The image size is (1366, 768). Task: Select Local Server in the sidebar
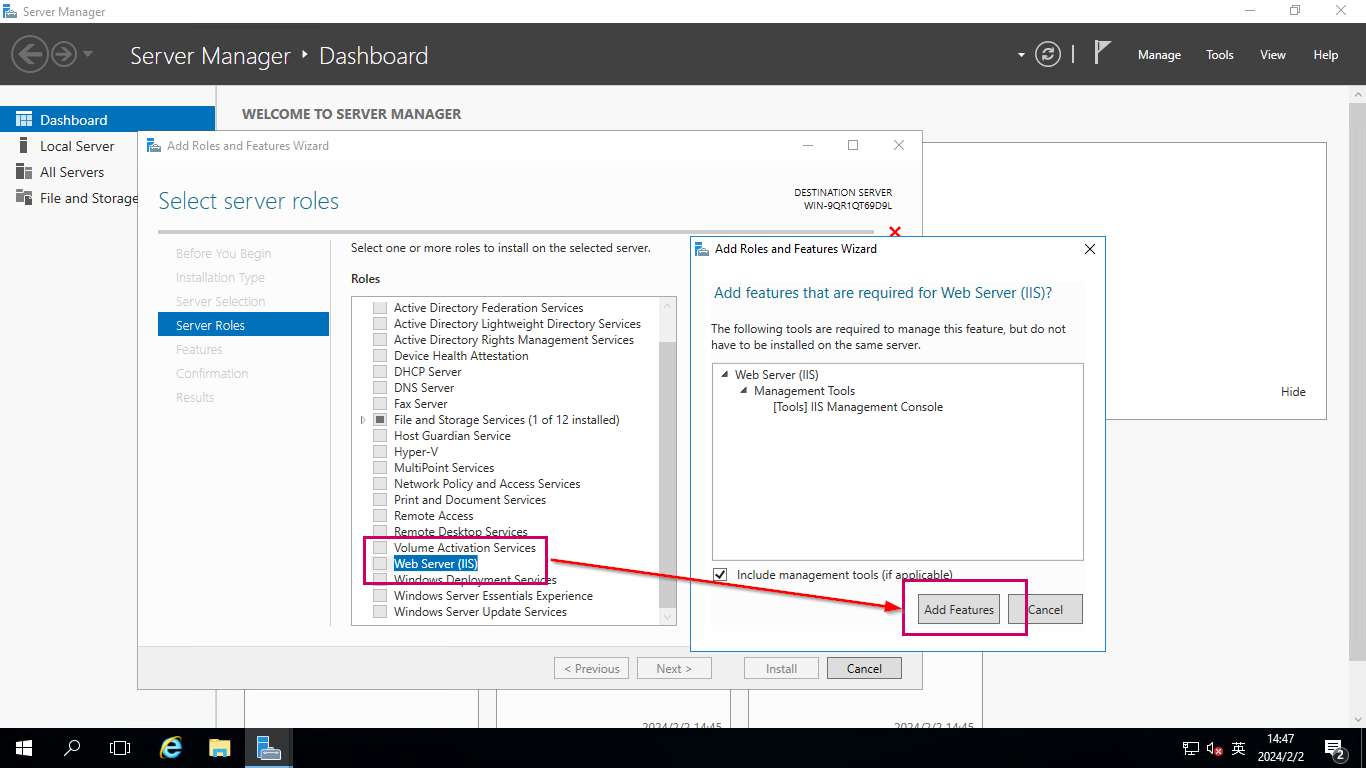(77, 146)
